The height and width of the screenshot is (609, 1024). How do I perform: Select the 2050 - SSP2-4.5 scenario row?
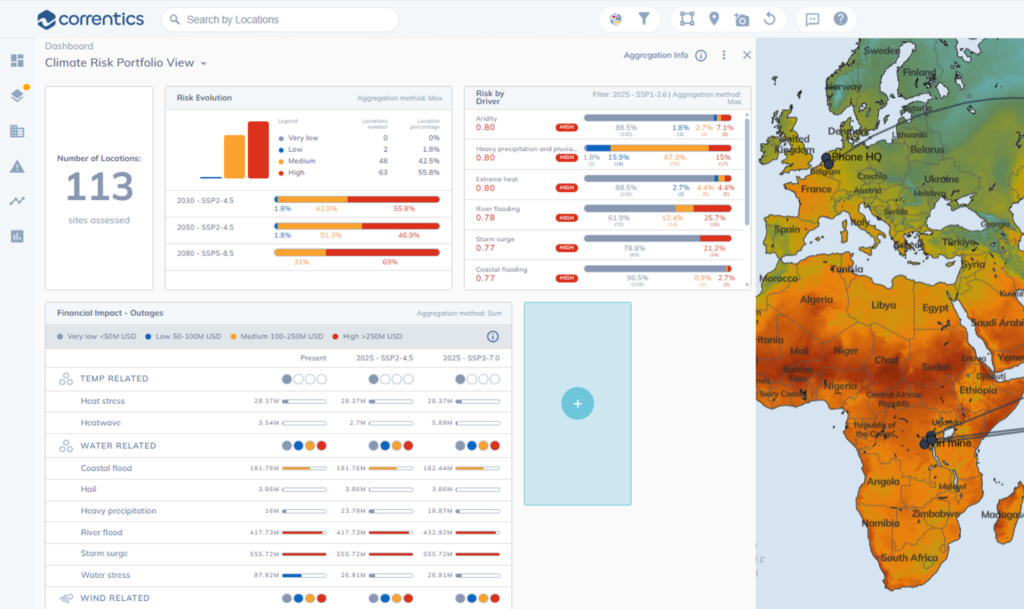click(x=308, y=231)
